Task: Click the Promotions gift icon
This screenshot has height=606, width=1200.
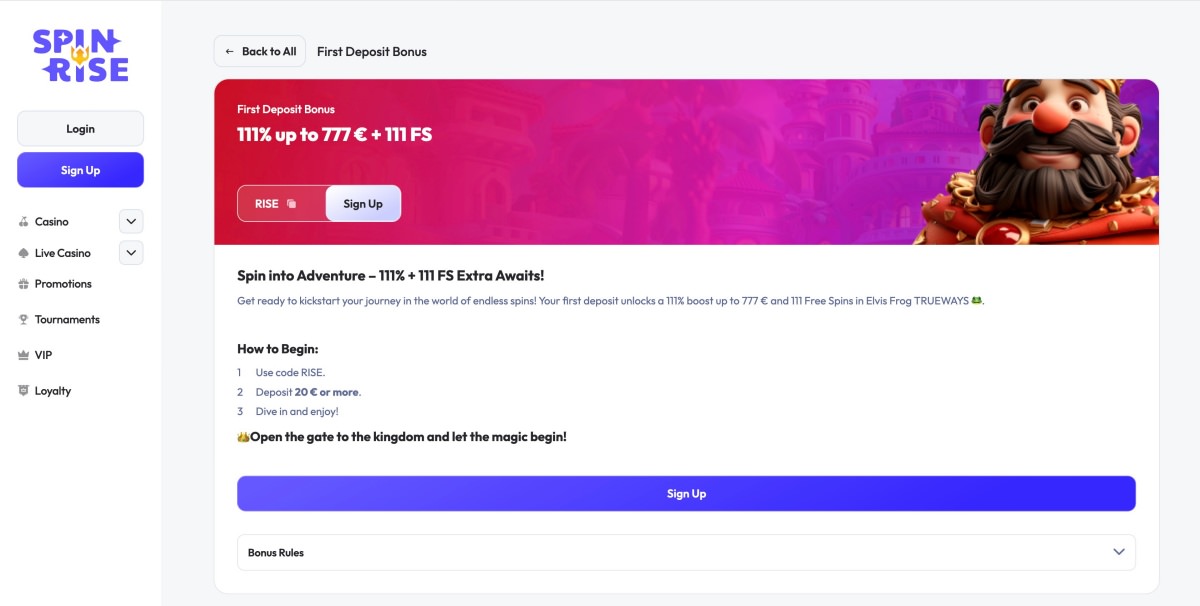Action: (24, 284)
